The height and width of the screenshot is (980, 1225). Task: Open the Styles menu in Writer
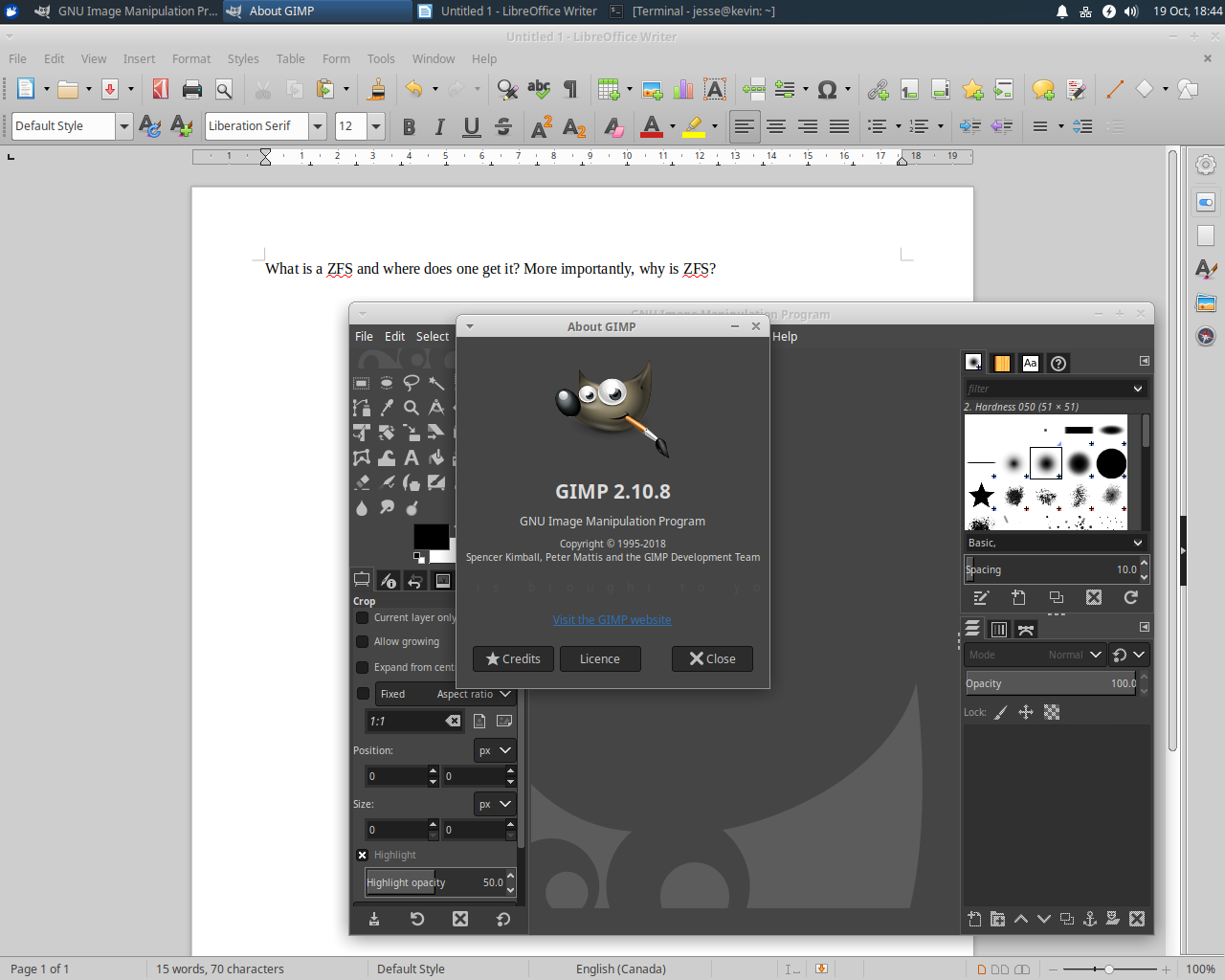(x=243, y=59)
